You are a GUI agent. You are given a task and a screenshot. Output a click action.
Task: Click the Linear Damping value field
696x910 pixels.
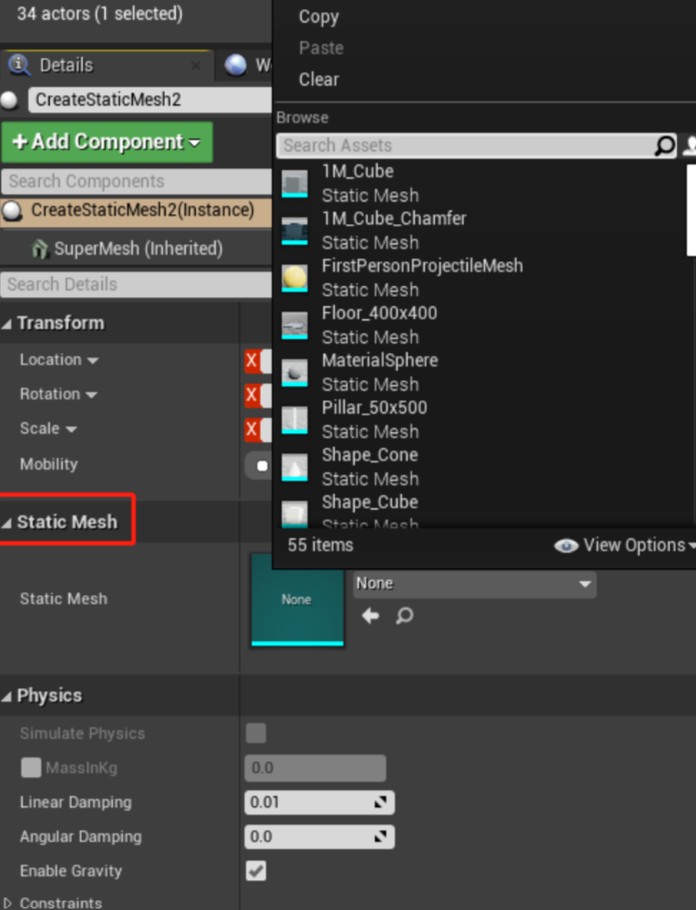coord(319,802)
